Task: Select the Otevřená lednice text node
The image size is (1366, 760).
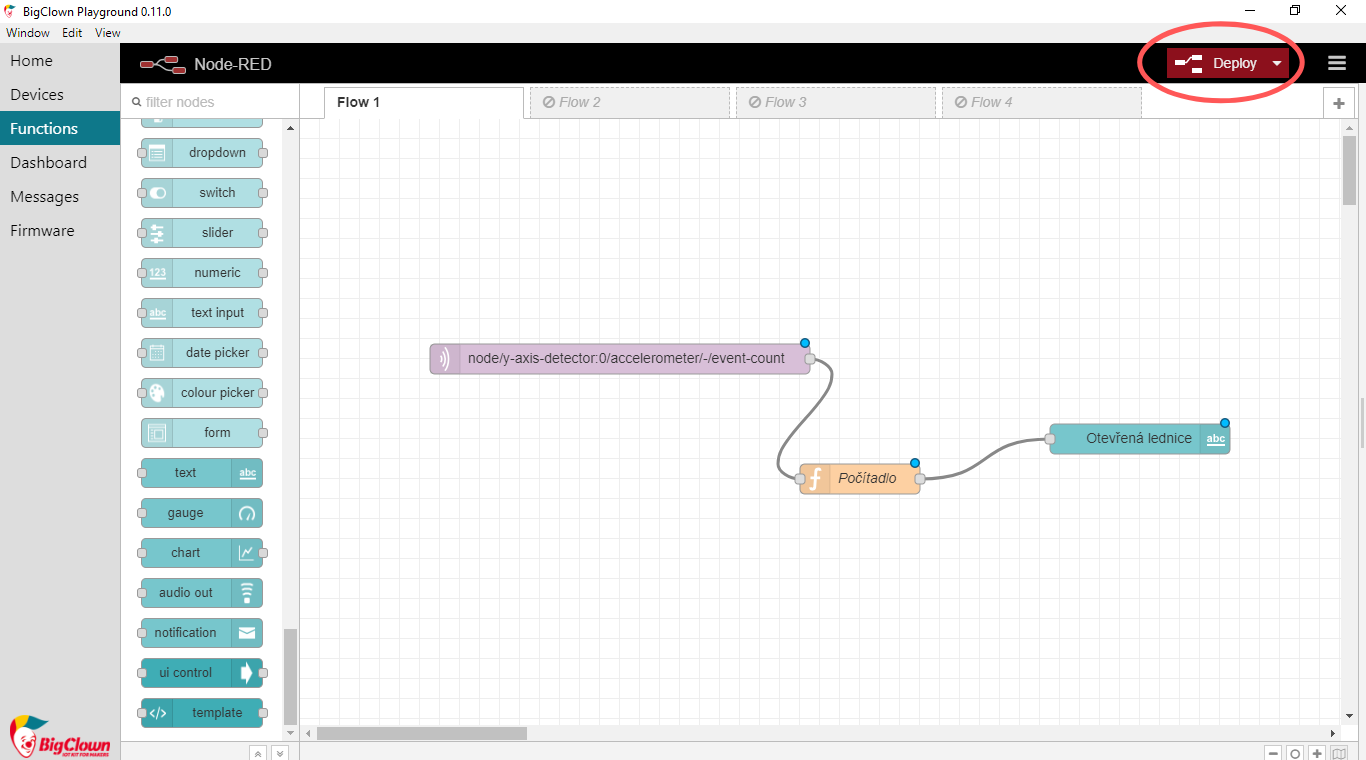Action: click(1140, 439)
